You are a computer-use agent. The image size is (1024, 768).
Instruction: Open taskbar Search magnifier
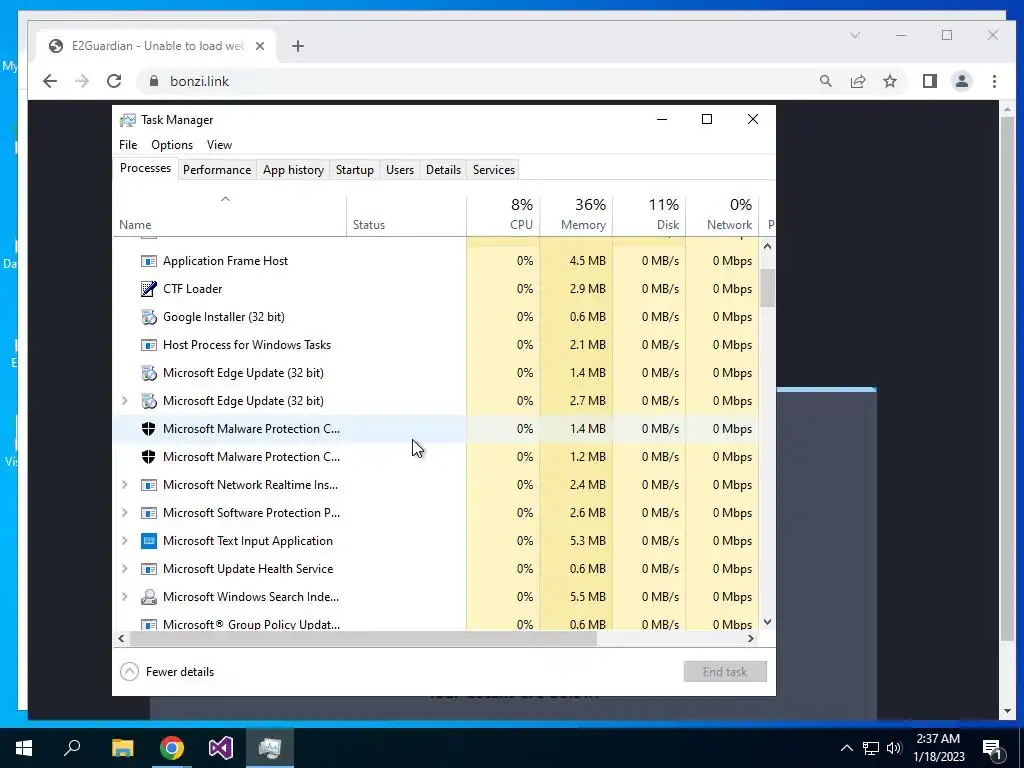[x=72, y=748]
